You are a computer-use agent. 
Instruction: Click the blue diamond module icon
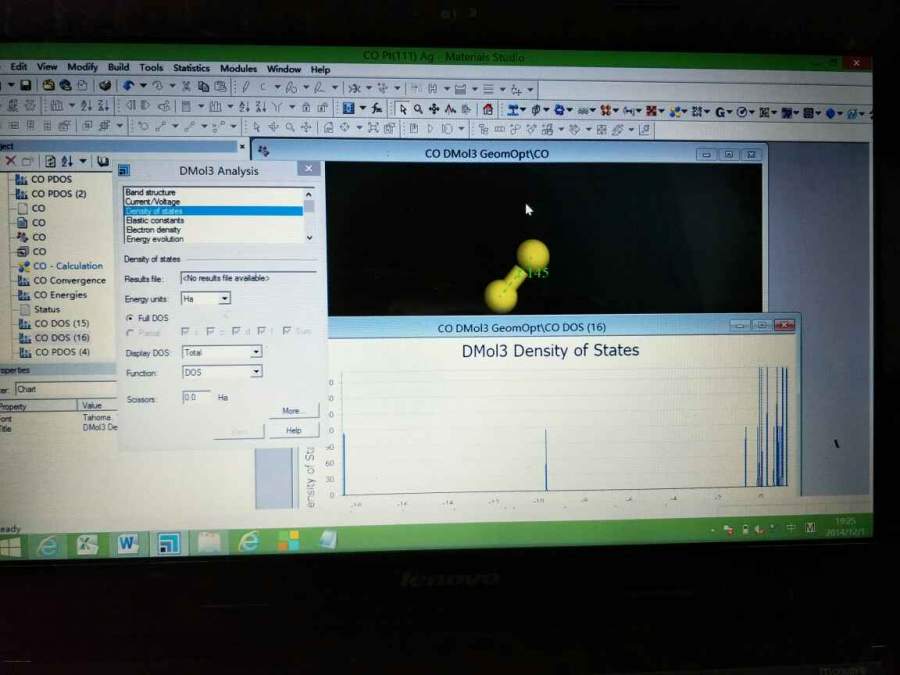click(x=831, y=114)
